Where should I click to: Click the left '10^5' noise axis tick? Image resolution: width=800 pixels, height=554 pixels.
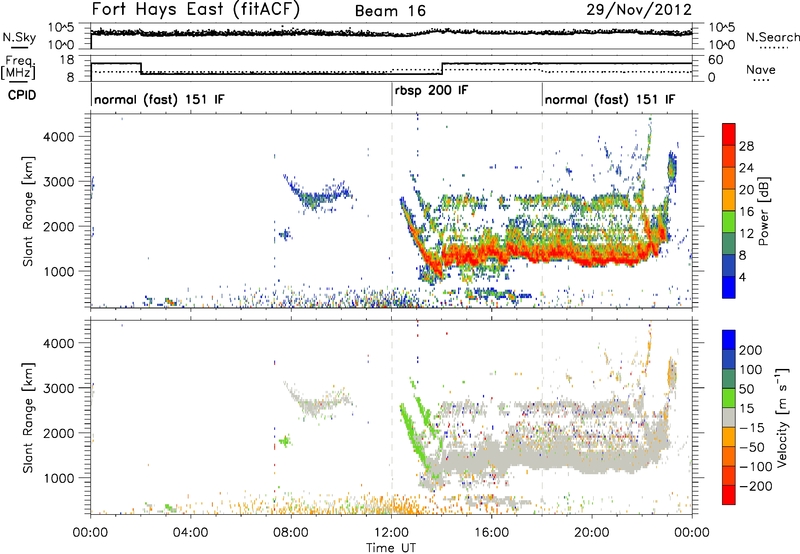[61, 28]
